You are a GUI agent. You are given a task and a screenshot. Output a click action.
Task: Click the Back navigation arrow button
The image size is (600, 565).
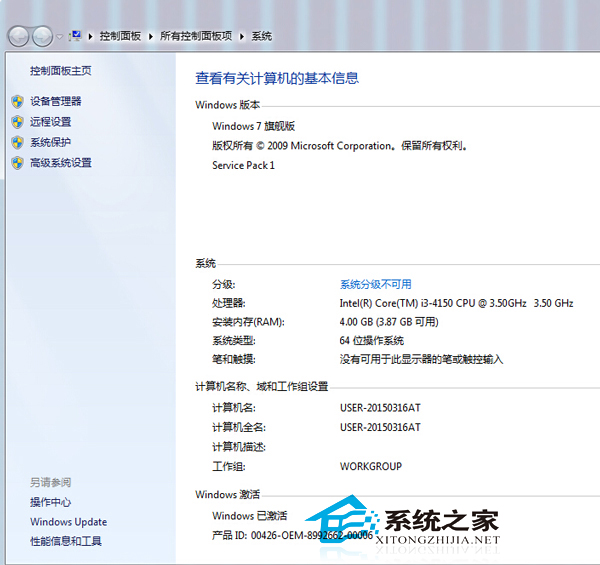click(18, 37)
